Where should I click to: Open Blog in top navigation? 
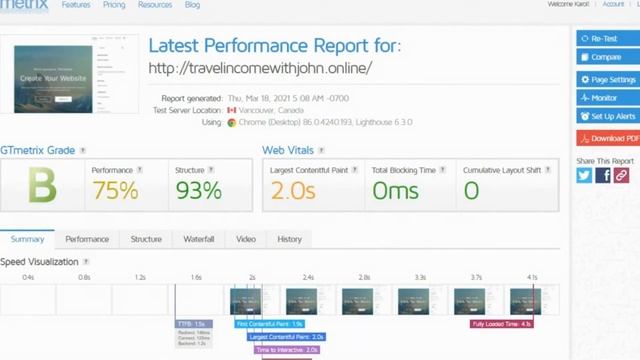192,5
